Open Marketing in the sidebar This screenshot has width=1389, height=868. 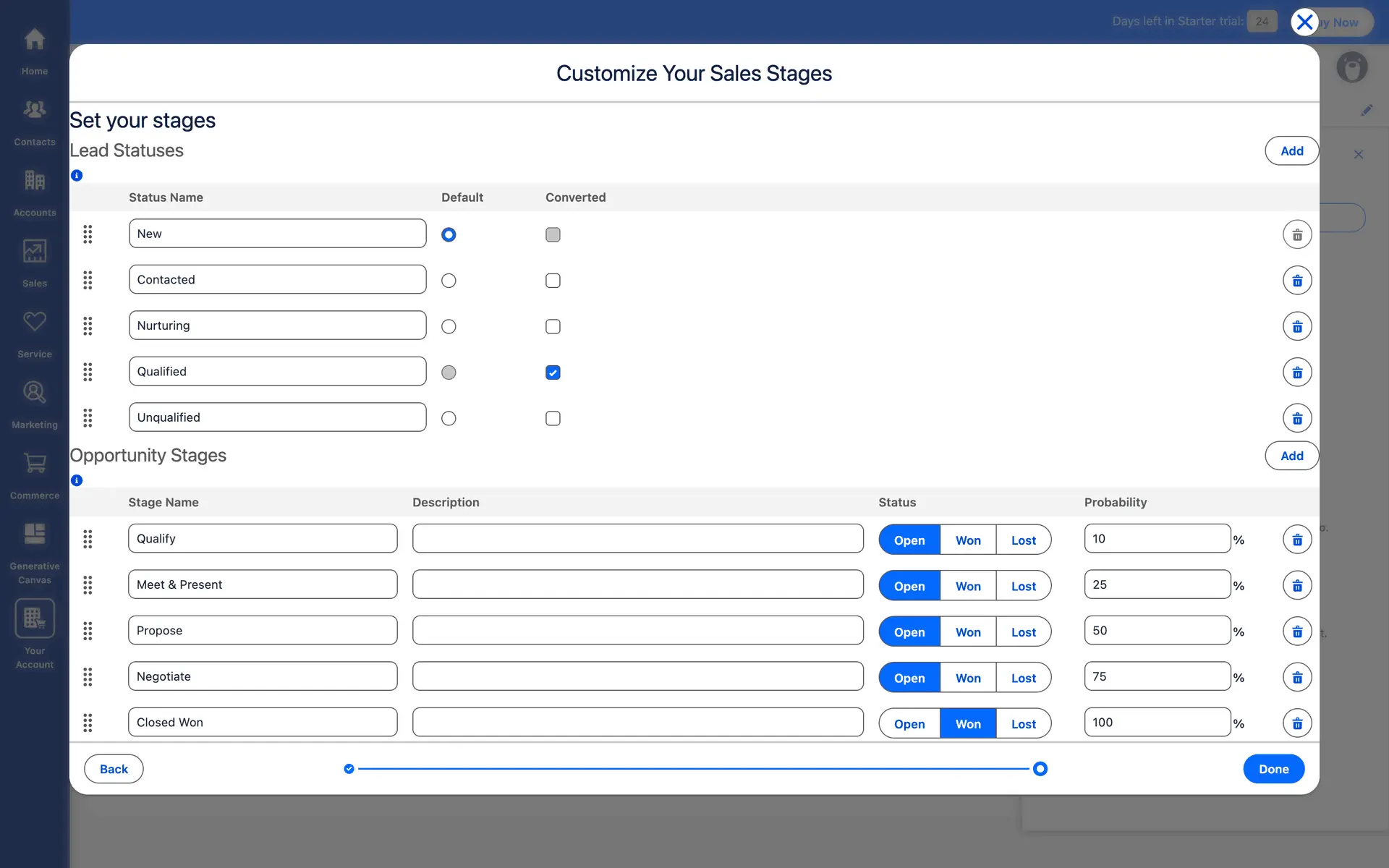[34, 404]
